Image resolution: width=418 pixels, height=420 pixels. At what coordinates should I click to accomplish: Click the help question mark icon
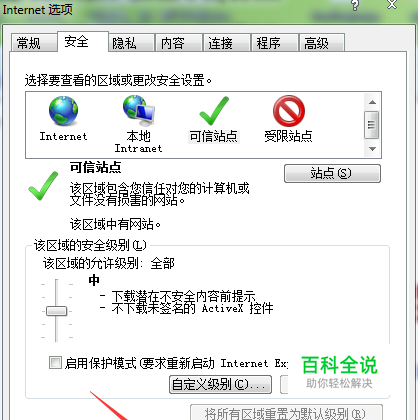tap(355, 5)
